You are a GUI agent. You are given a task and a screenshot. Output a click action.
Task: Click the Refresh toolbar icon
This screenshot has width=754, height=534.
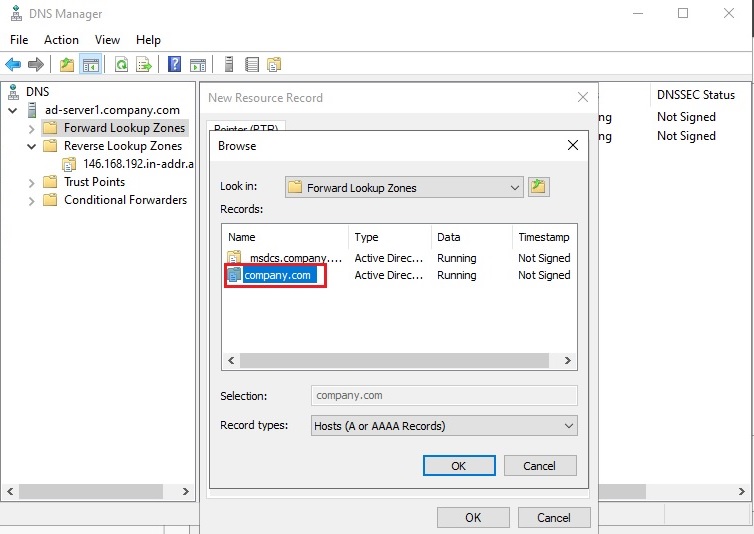tap(121, 65)
